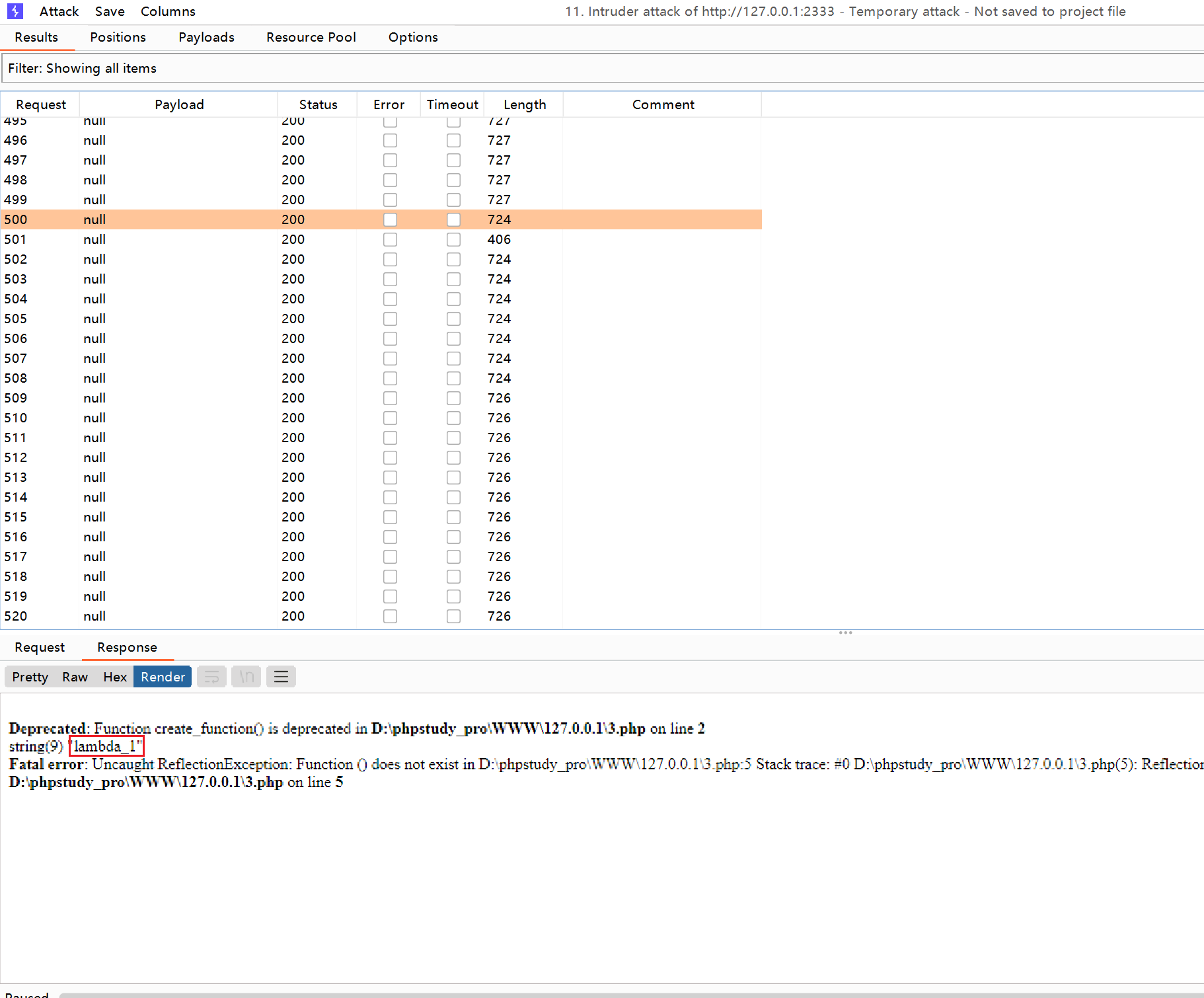Go to the Options tab
1204x998 pixels.
click(x=413, y=37)
